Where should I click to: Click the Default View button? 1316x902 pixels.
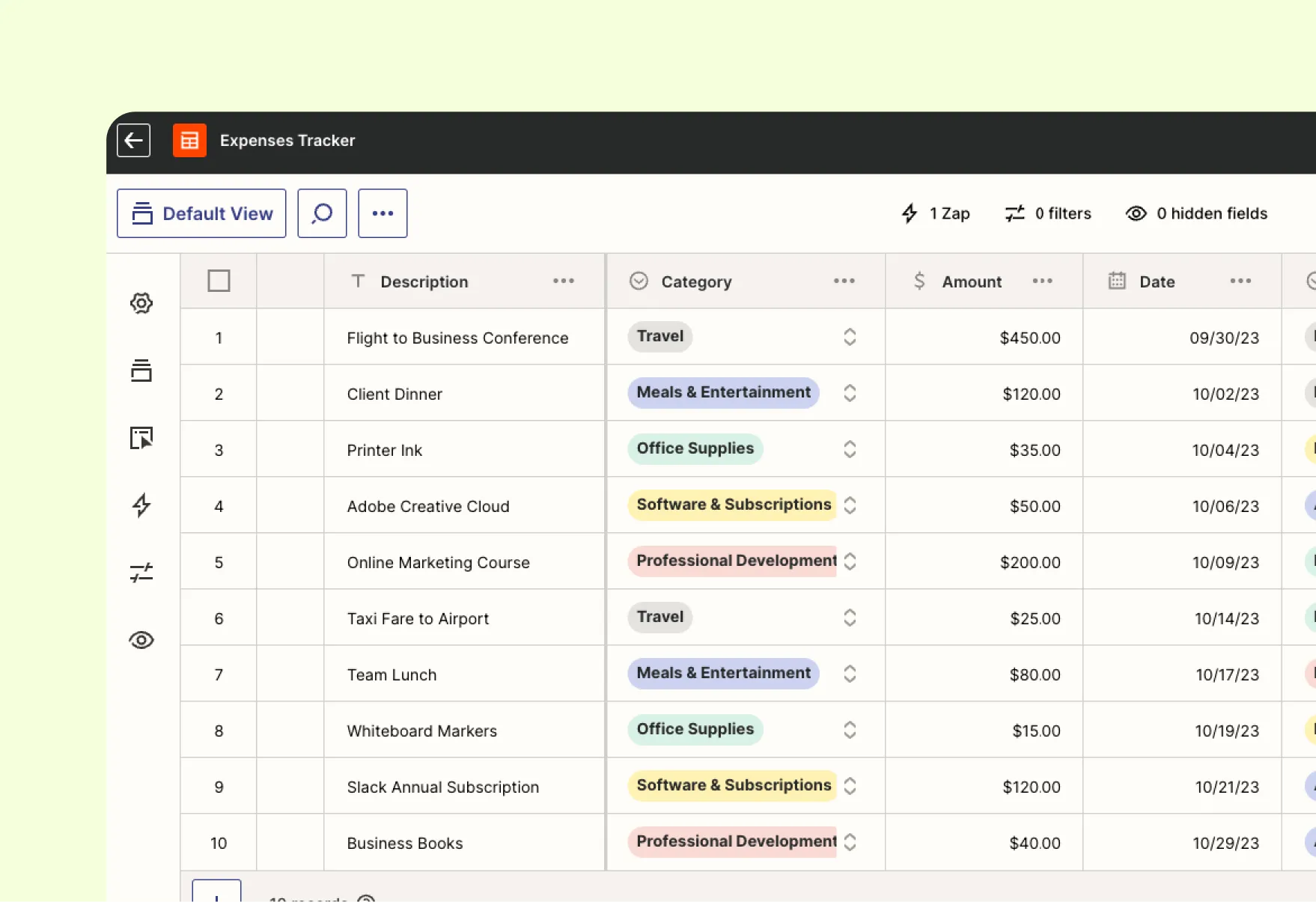pos(201,213)
